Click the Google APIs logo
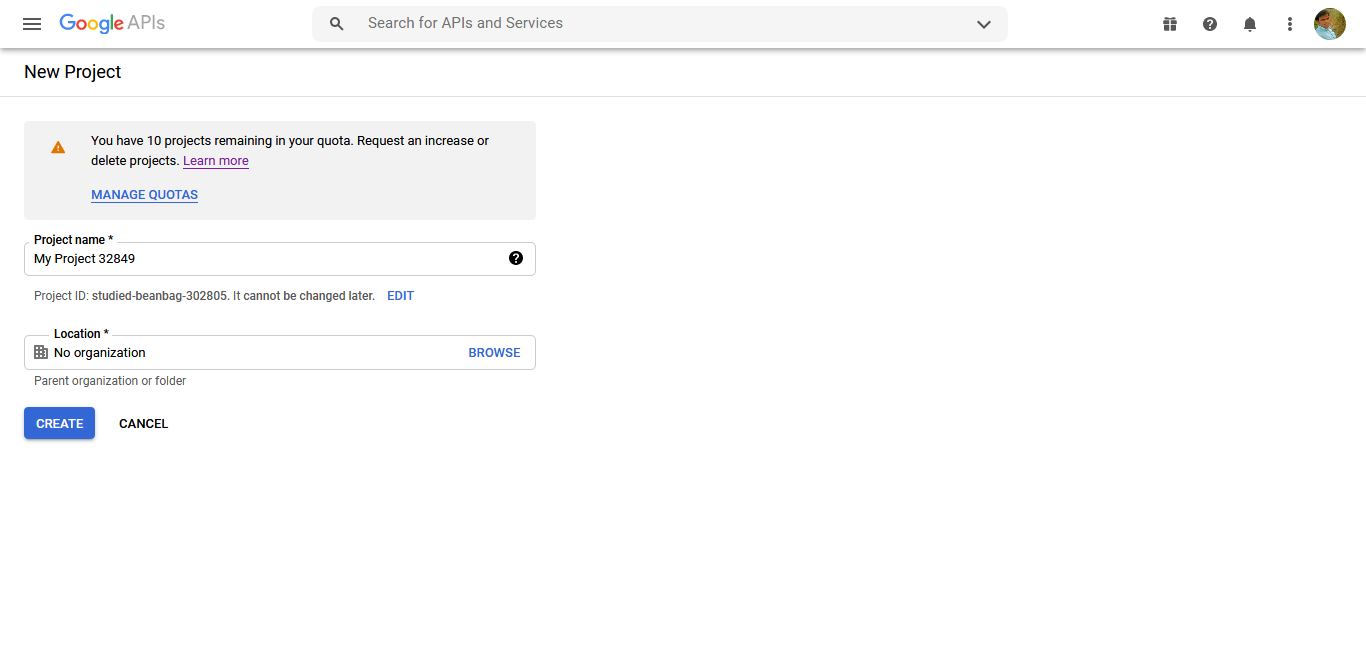The width and height of the screenshot is (1366, 654). pos(112,23)
